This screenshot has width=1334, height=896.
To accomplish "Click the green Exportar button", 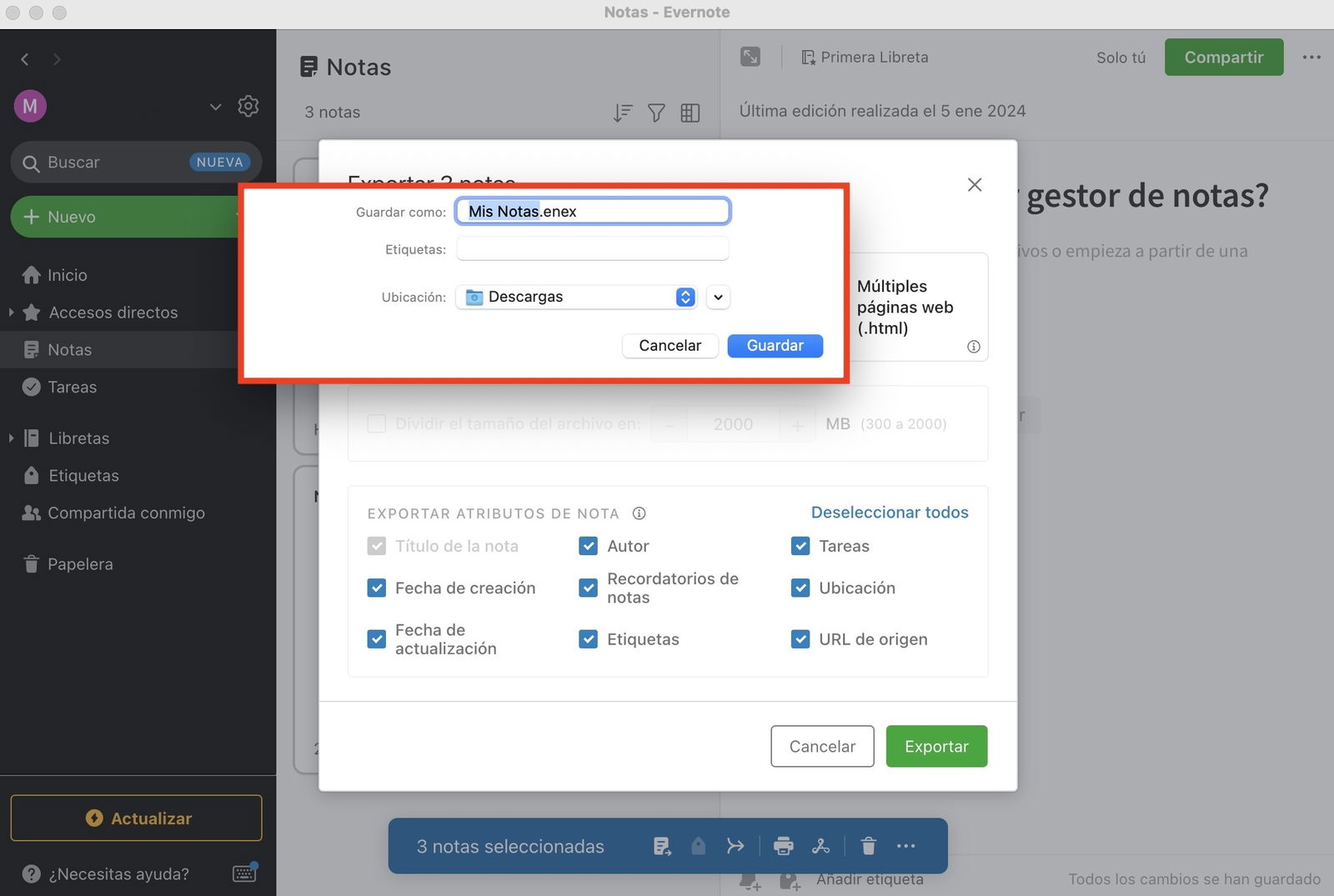I will 936,747.
